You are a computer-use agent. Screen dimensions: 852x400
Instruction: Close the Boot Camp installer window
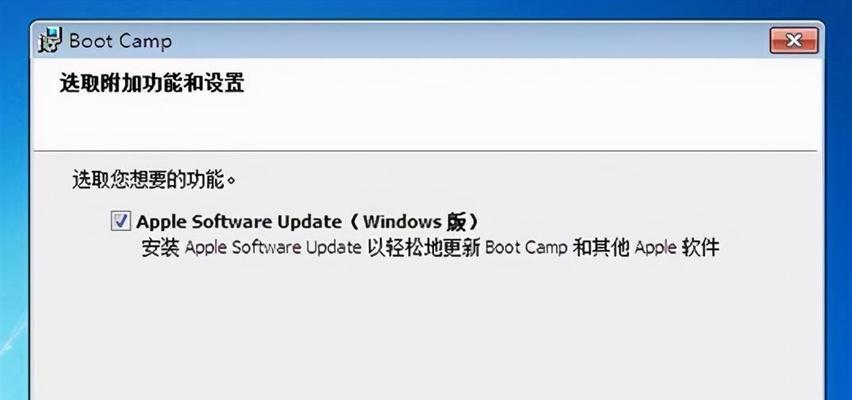point(793,40)
